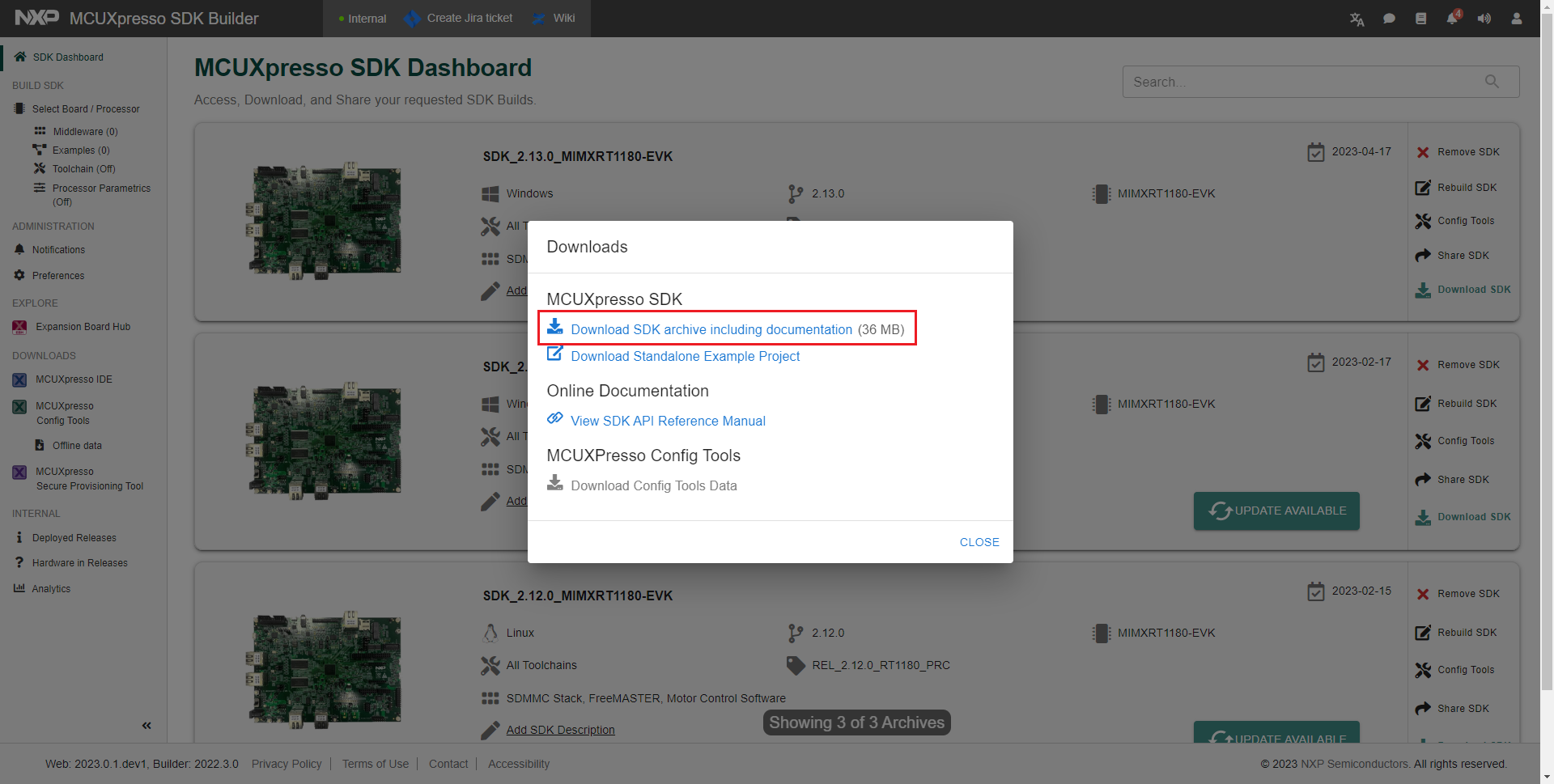Click in the Search input field

click(1303, 82)
